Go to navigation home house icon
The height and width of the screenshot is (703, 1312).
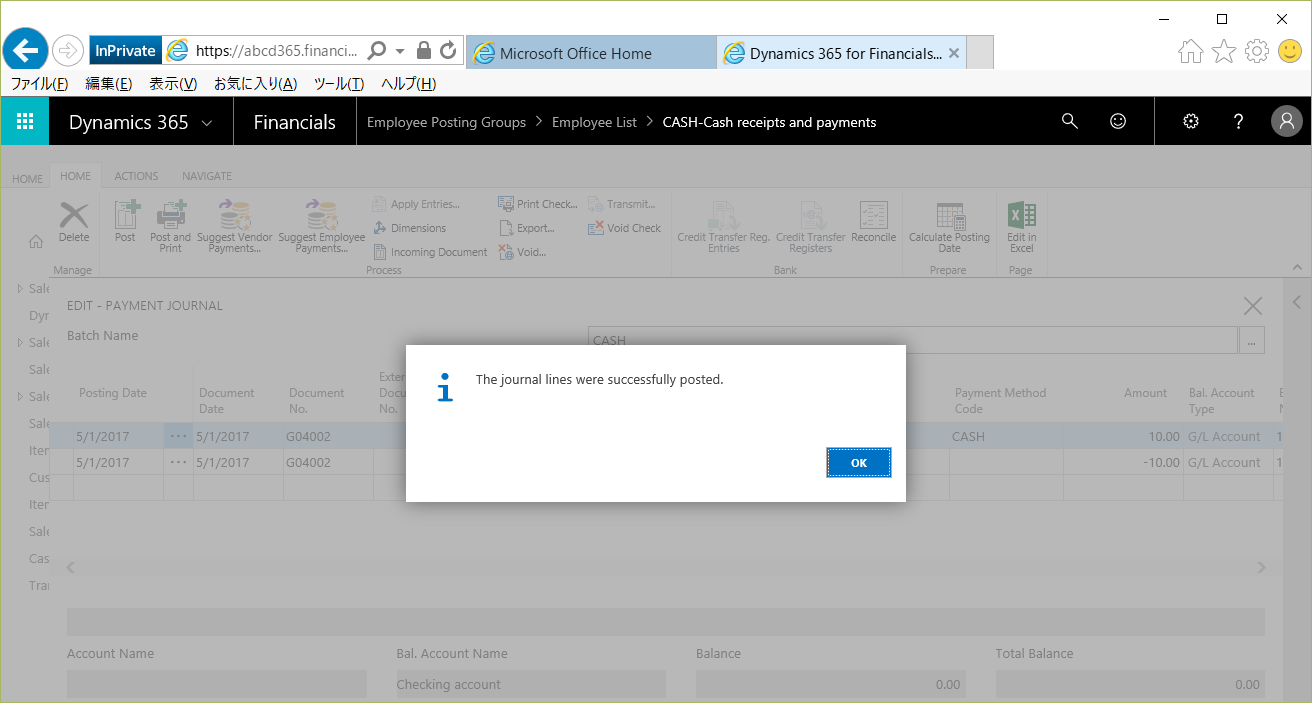[35, 242]
